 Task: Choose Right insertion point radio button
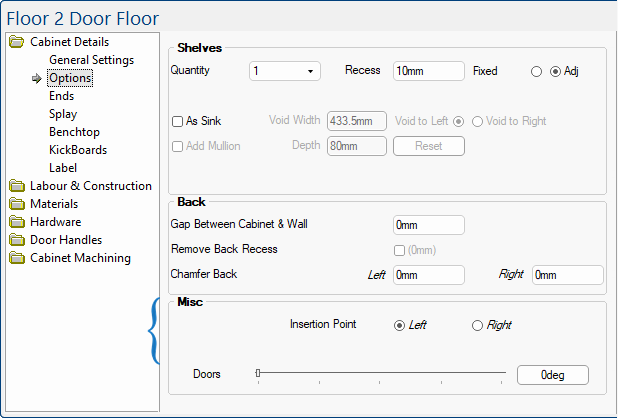pos(477,325)
